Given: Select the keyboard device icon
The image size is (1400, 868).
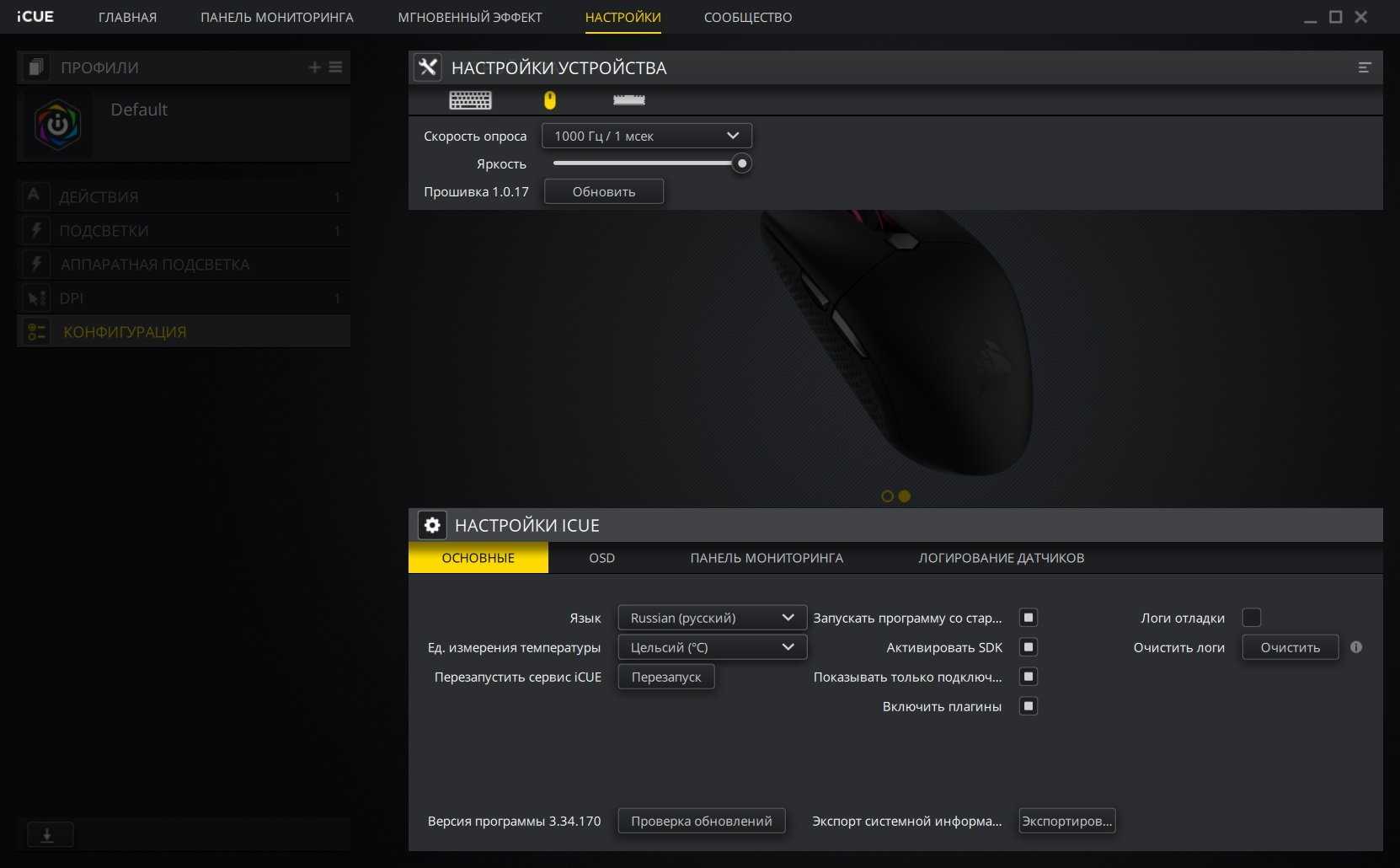Looking at the screenshot, I should pos(470,100).
